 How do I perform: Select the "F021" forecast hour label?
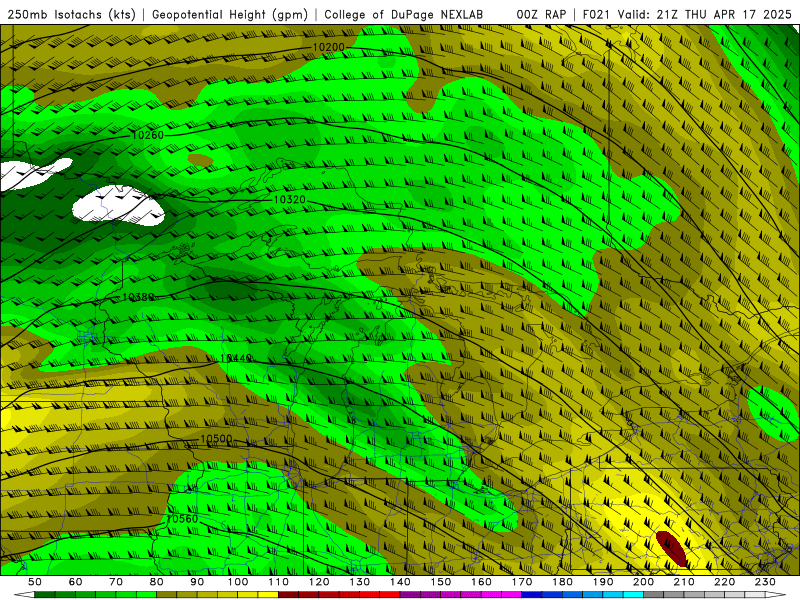point(597,14)
